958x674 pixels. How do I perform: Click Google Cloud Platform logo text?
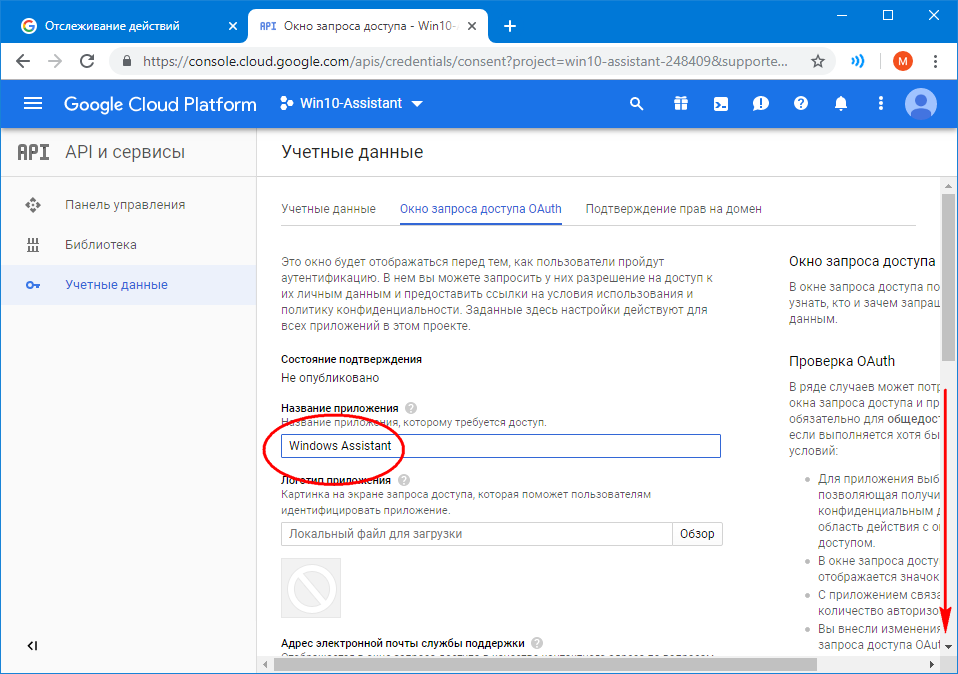pyautogui.click(x=160, y=104)
